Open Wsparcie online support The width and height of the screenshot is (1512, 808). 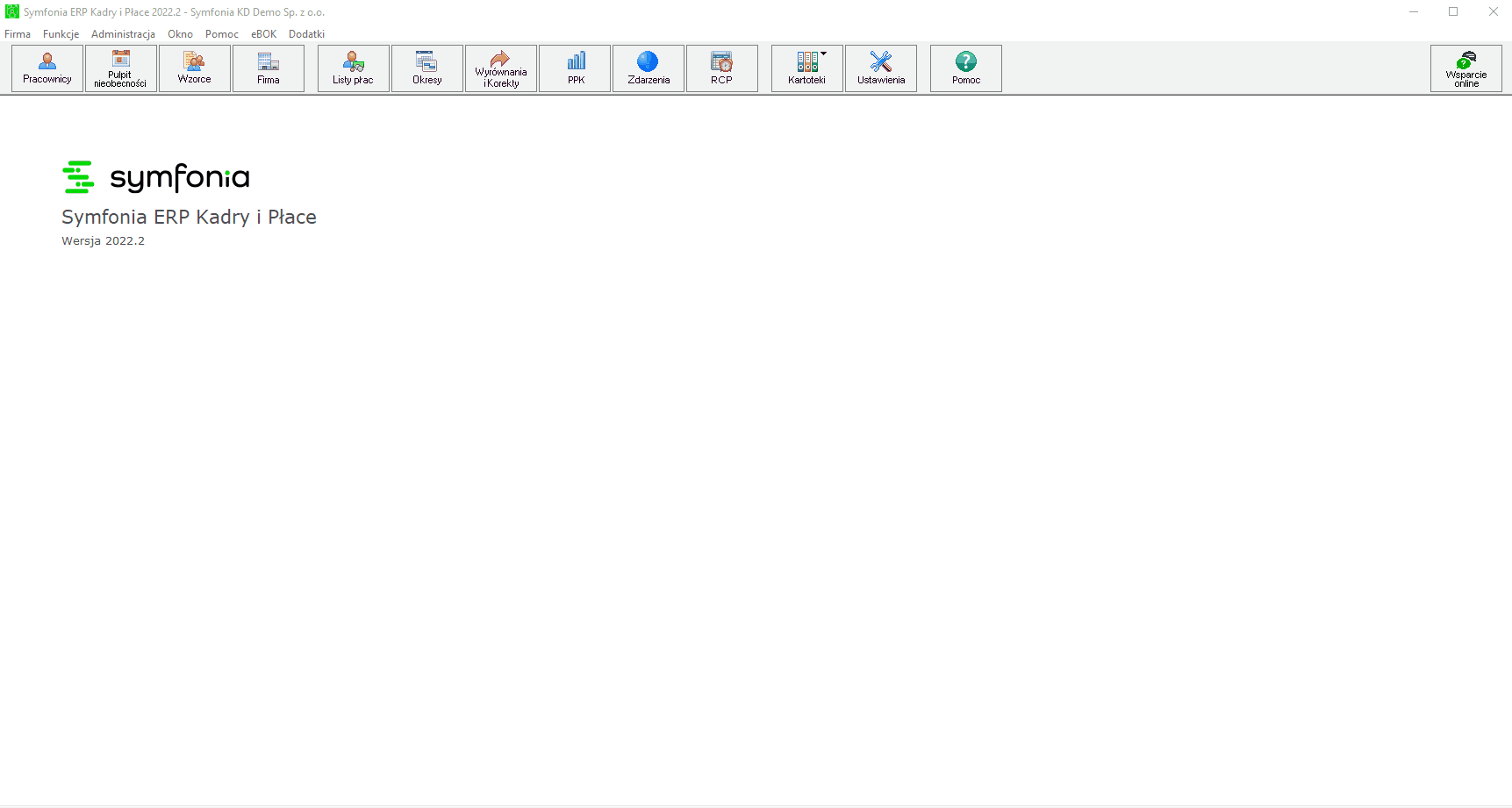coord(1466,68)
